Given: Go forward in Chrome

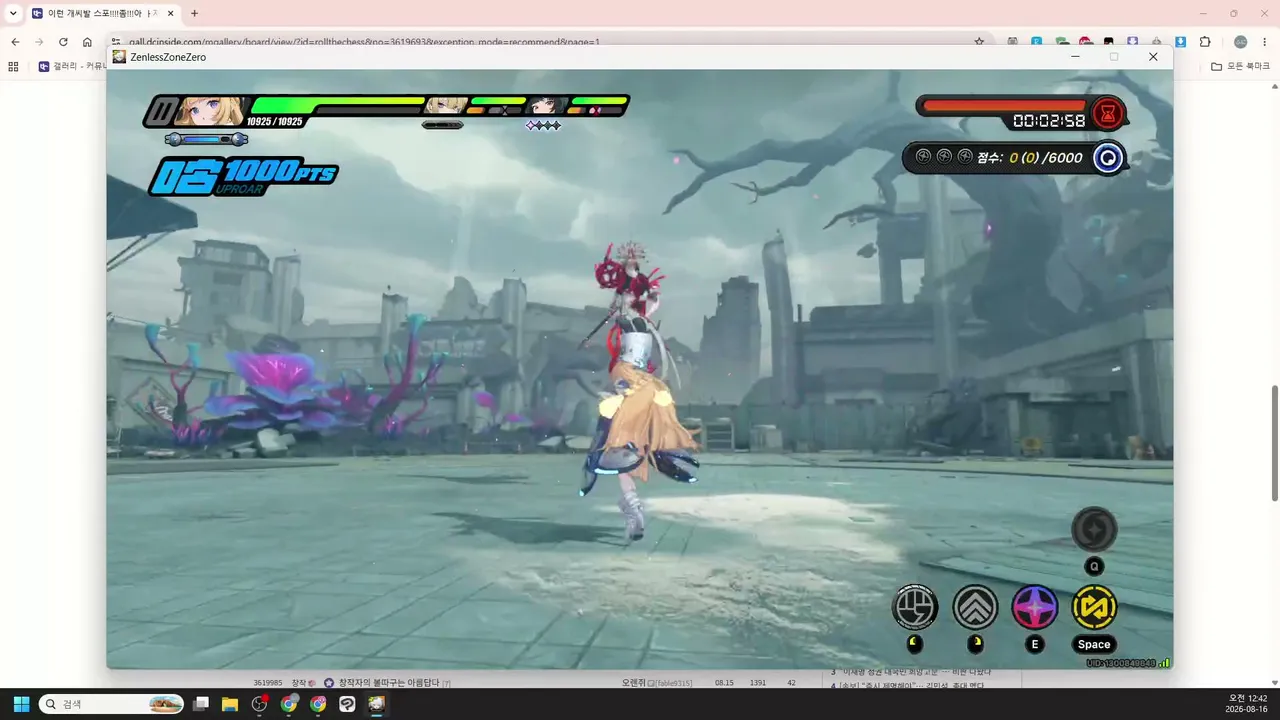Looking at the screenshot, I should [x=39, y=42].
